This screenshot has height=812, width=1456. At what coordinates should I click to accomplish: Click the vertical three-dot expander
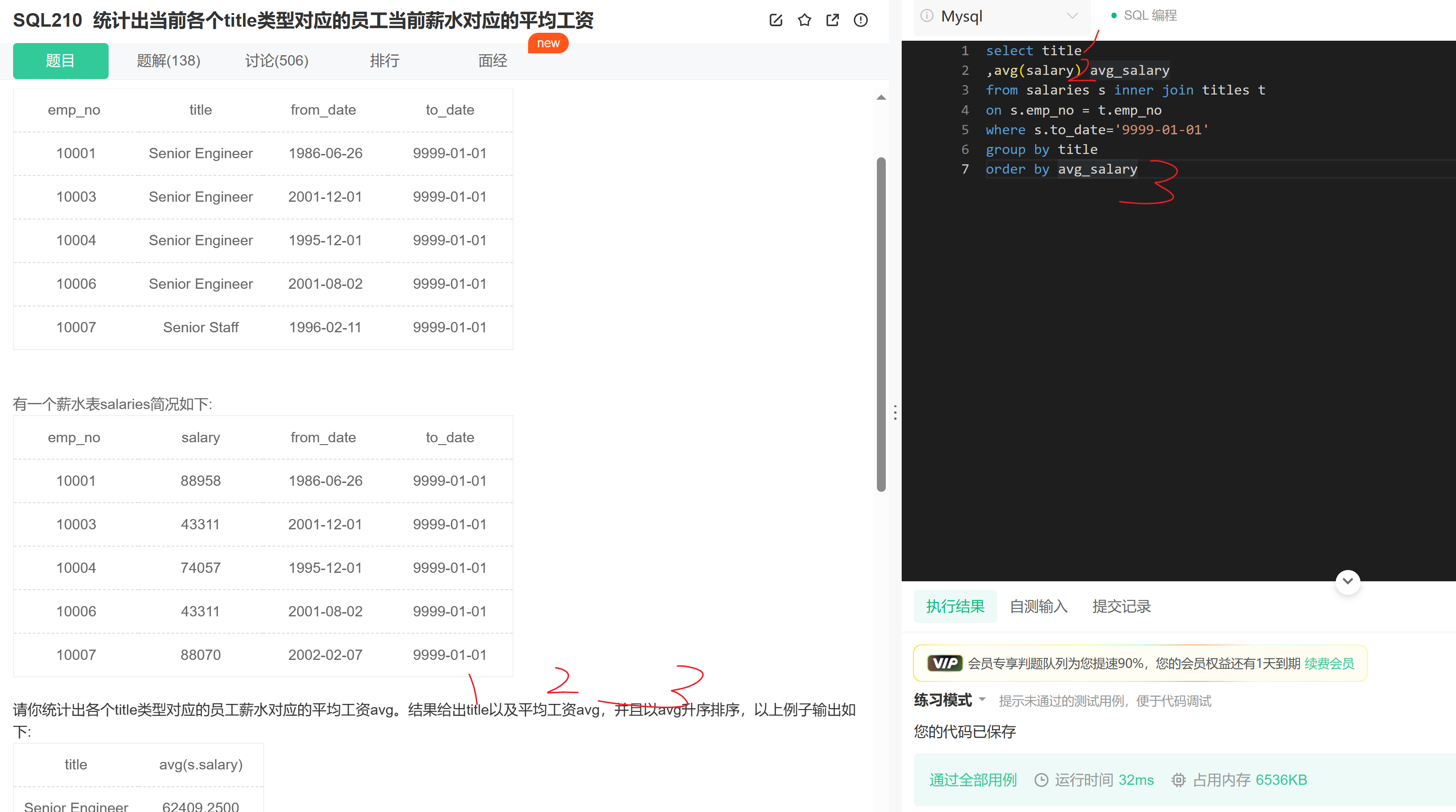(896, 412)
